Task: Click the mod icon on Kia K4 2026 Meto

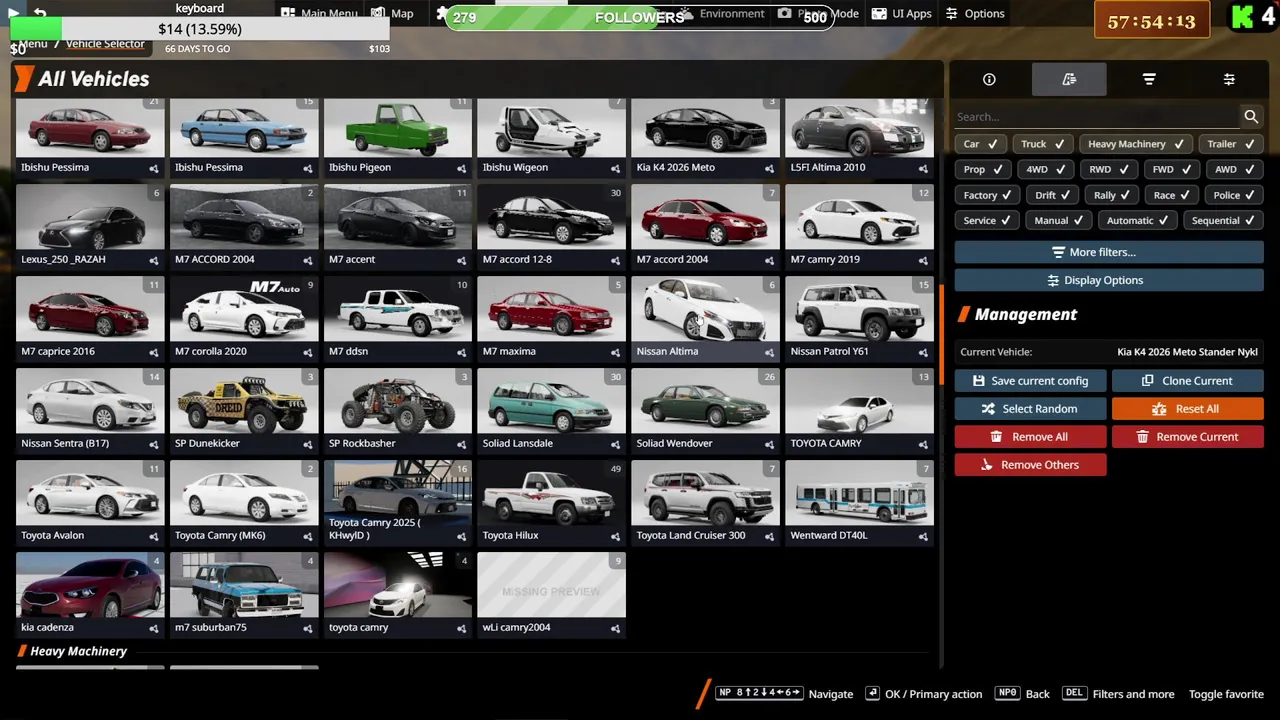Action: (x=769, y=168)
